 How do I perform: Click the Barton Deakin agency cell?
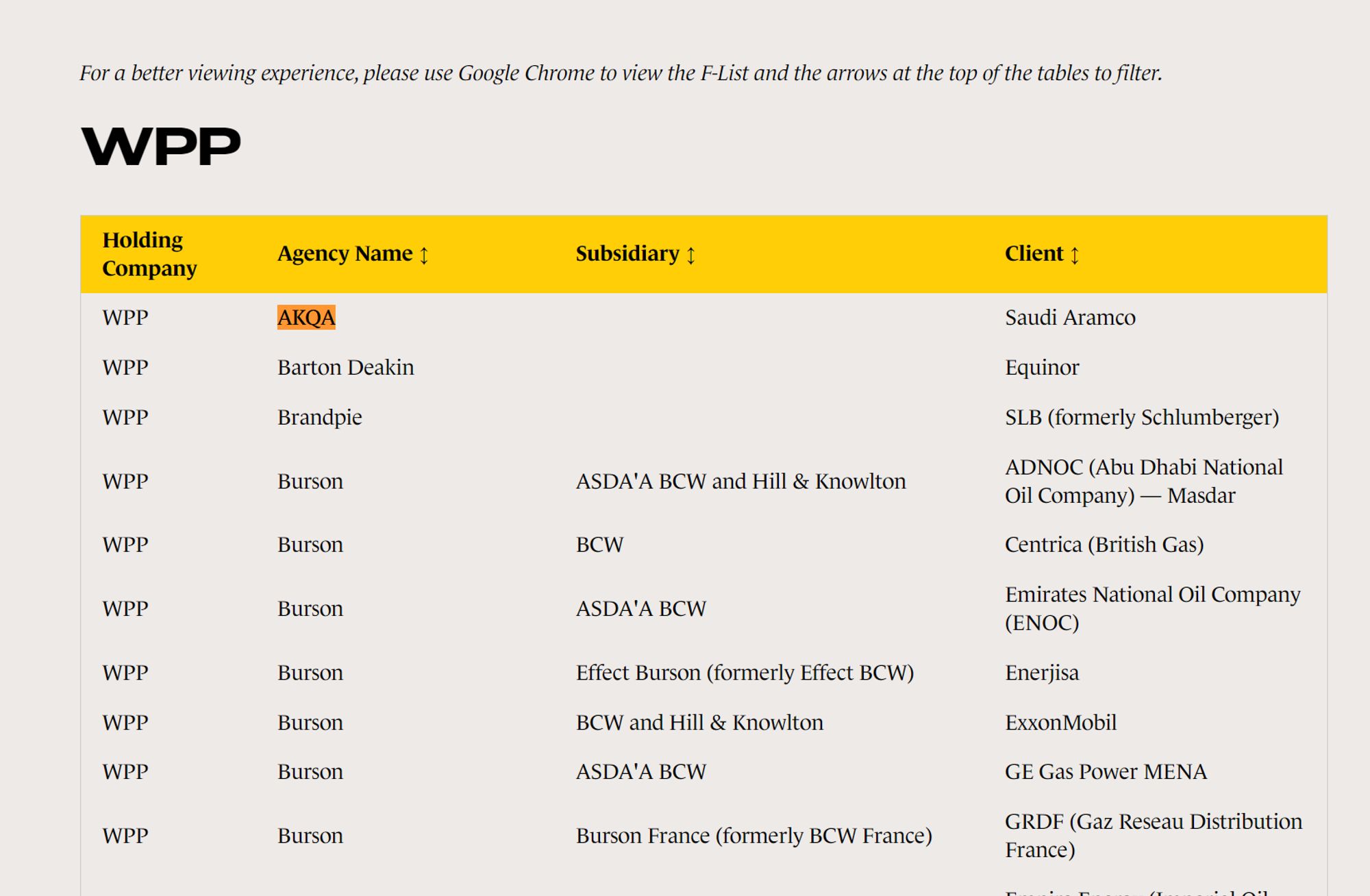tap(345, 367)
